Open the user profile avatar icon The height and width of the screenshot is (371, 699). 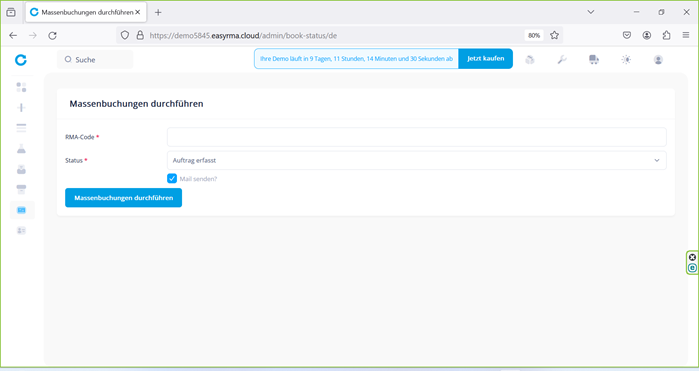pyautogui.click(x=658, y=59)
